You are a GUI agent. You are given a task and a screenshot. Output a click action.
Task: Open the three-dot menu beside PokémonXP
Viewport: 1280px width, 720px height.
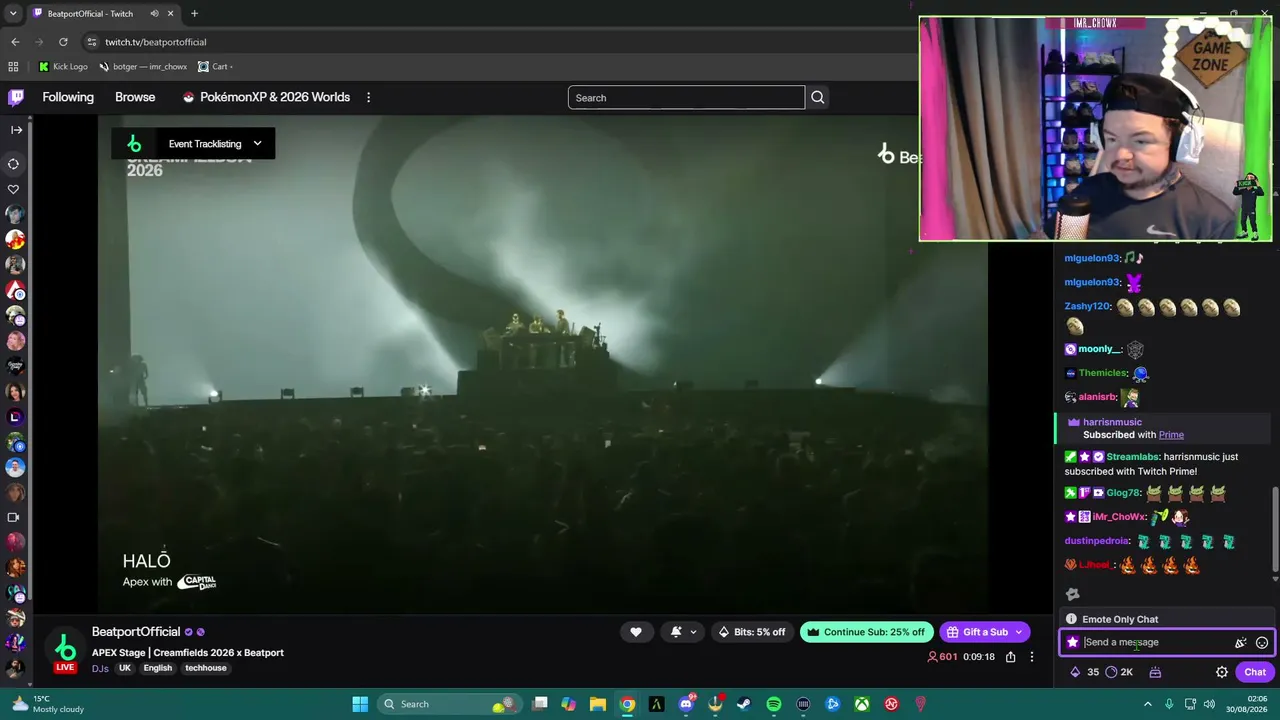coord(368,97)
